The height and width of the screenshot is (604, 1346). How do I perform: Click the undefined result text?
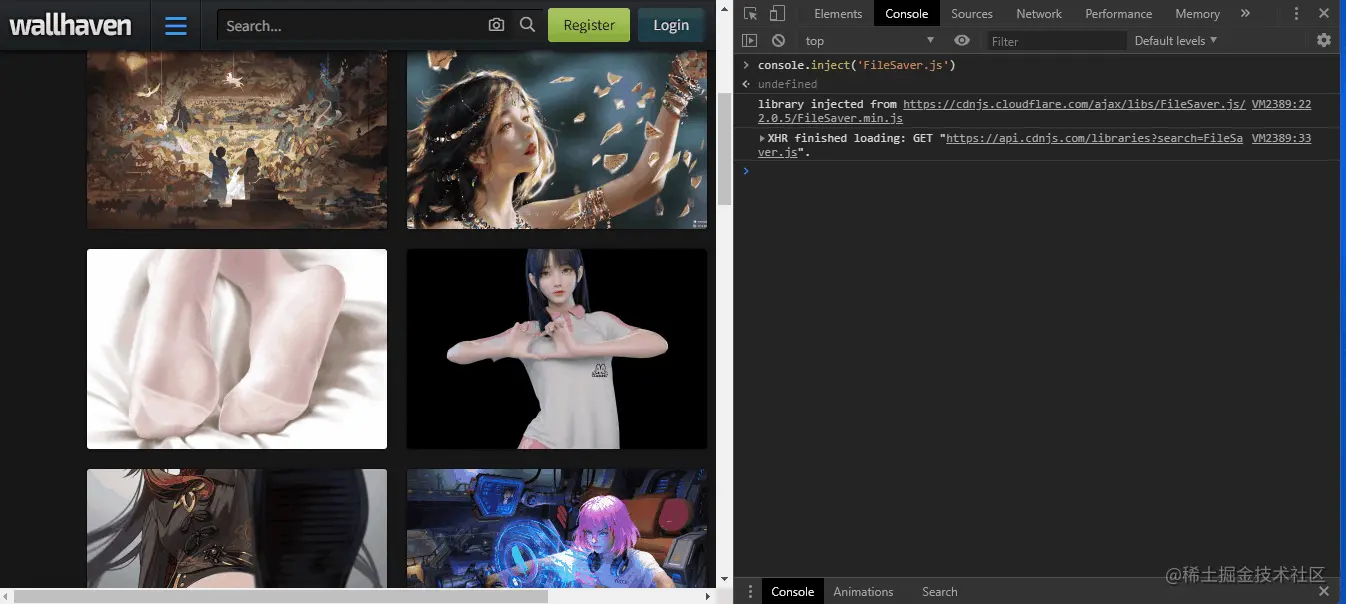787,84
